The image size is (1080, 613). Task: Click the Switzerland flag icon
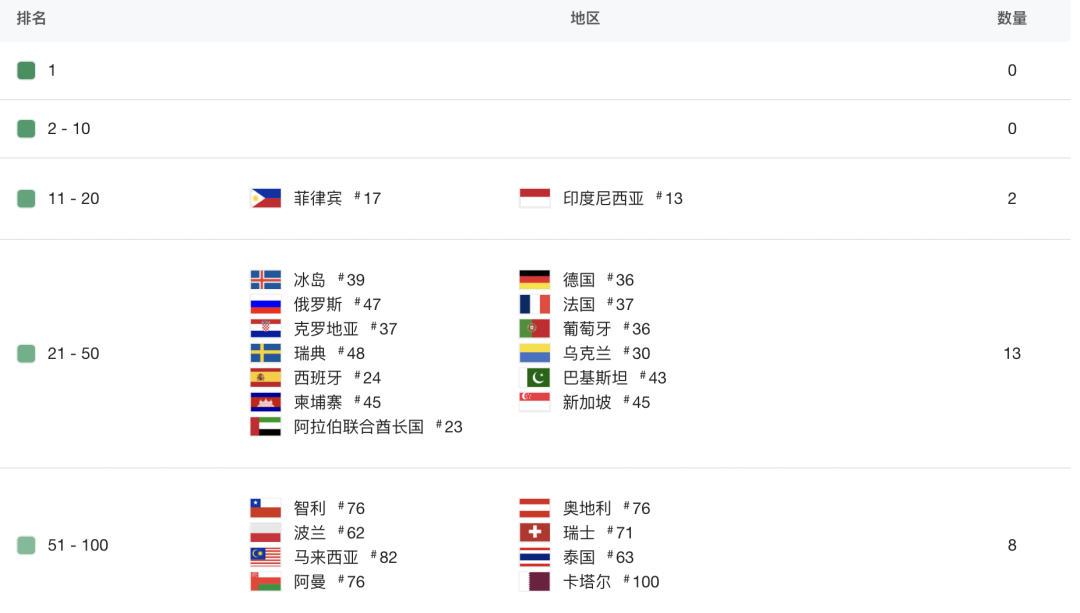534,533
